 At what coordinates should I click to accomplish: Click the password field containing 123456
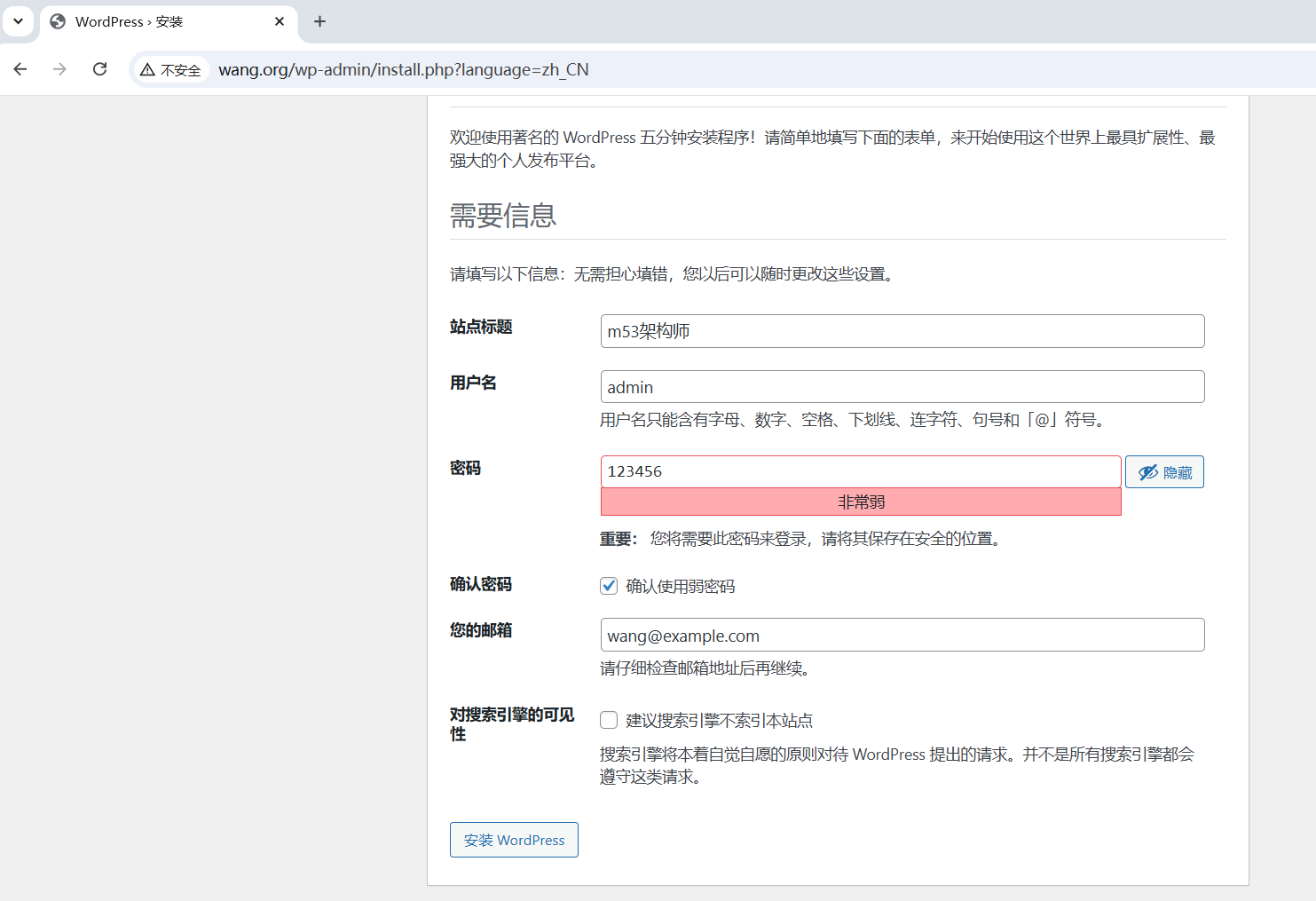861,471
